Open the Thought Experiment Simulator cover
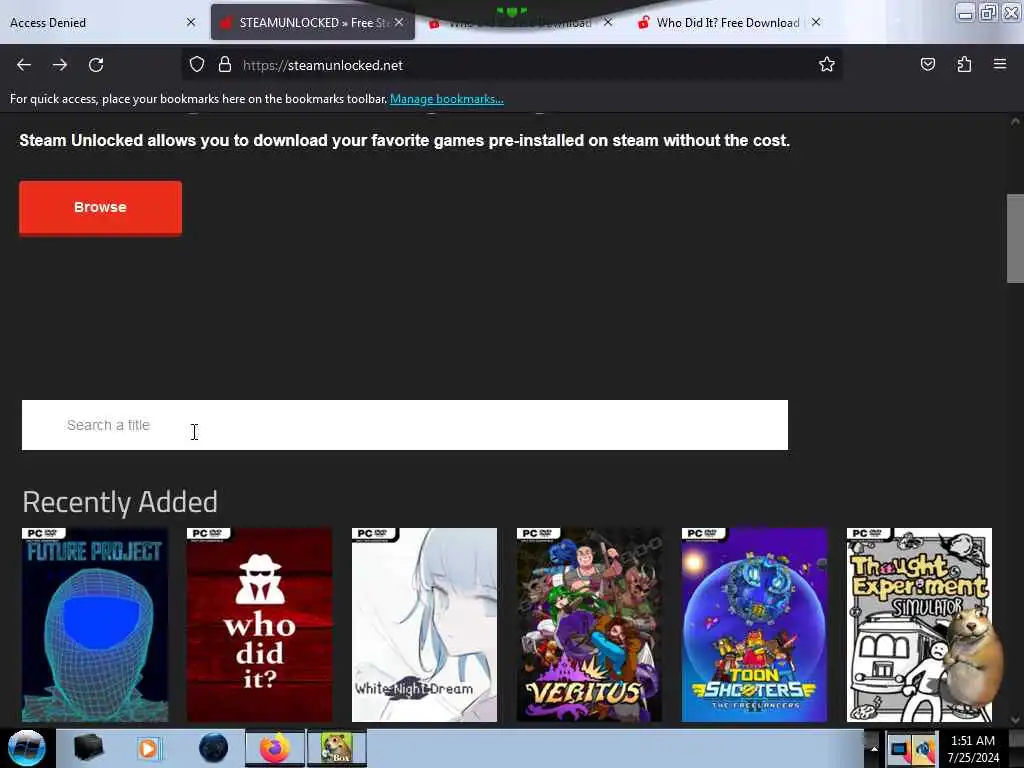Viewport: 1024px width, 768px height. (919, 625)
